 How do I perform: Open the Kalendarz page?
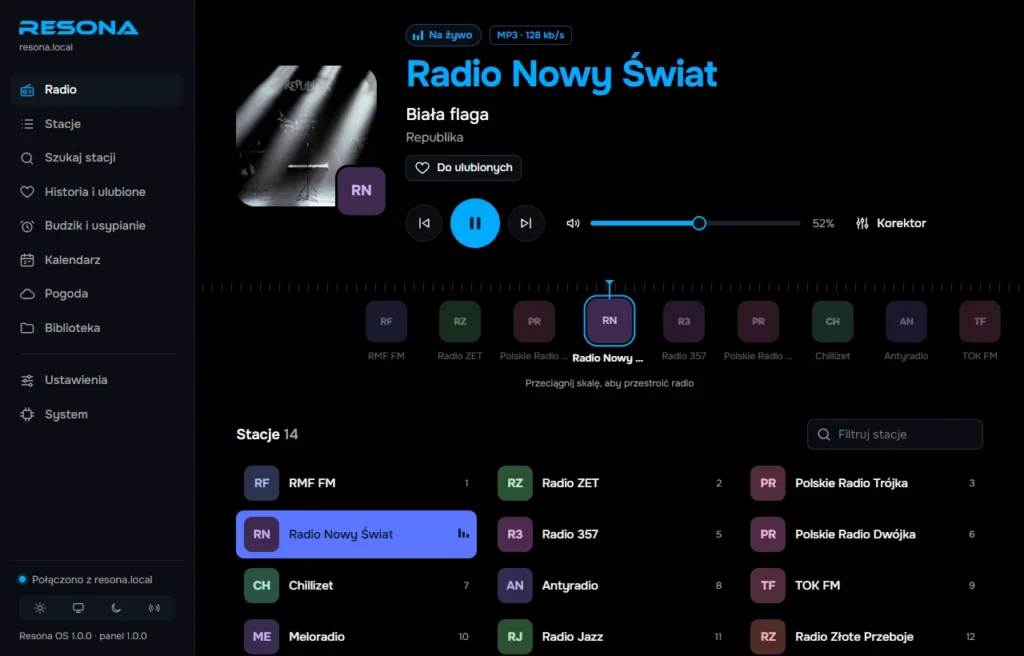97,259
